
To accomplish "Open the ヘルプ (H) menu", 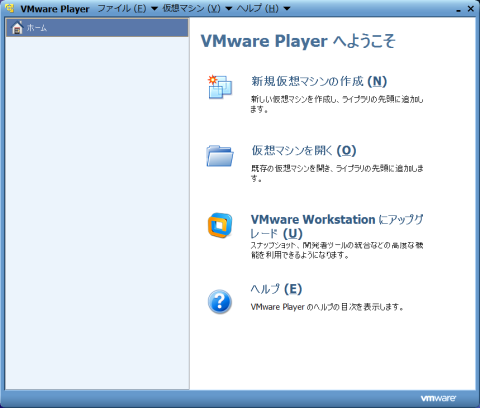I will pyautogui.click(x=257, y=8).
